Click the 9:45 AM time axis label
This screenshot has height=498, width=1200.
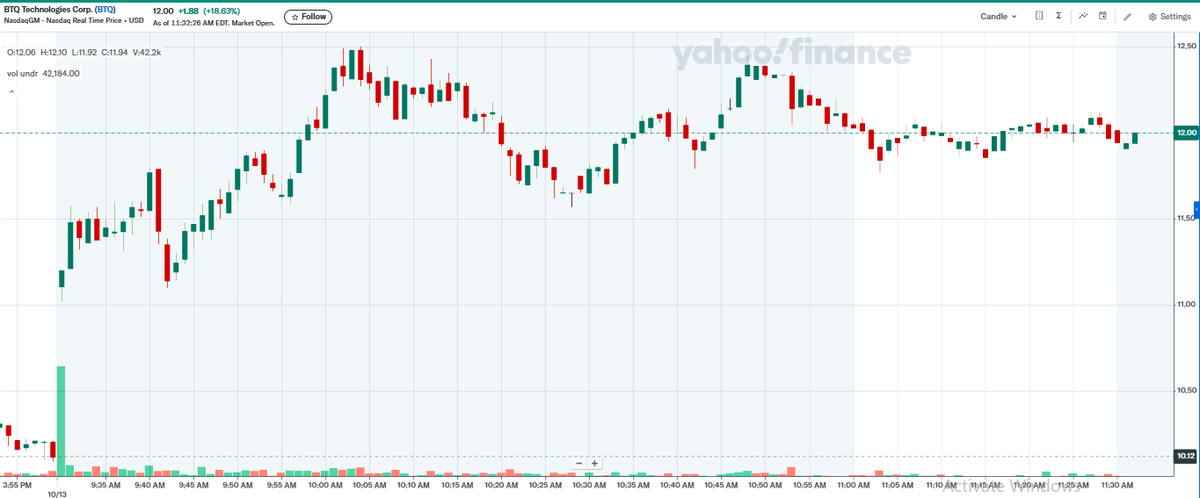[194, 484]
